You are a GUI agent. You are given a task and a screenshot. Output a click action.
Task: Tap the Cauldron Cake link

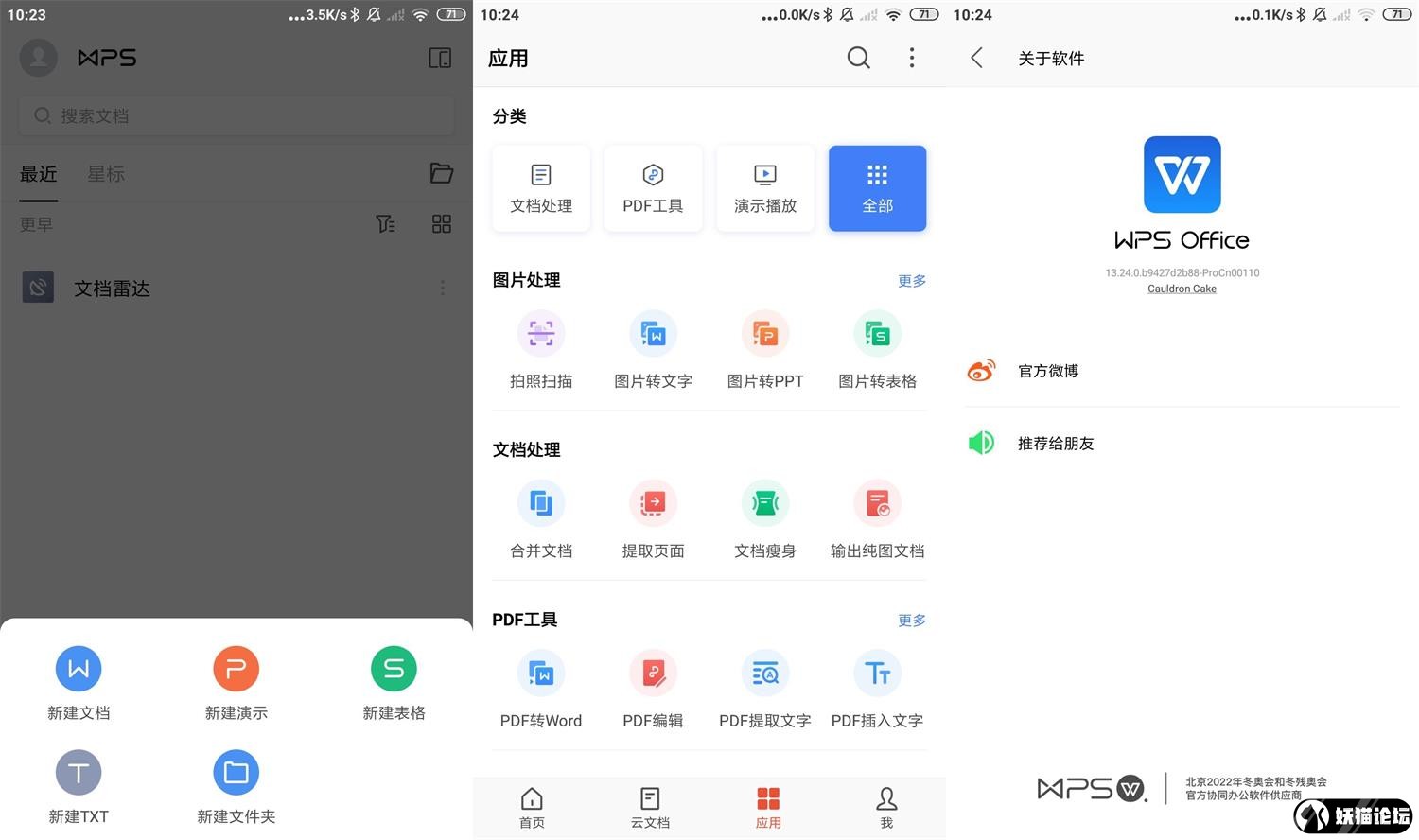coord(1182,289)
